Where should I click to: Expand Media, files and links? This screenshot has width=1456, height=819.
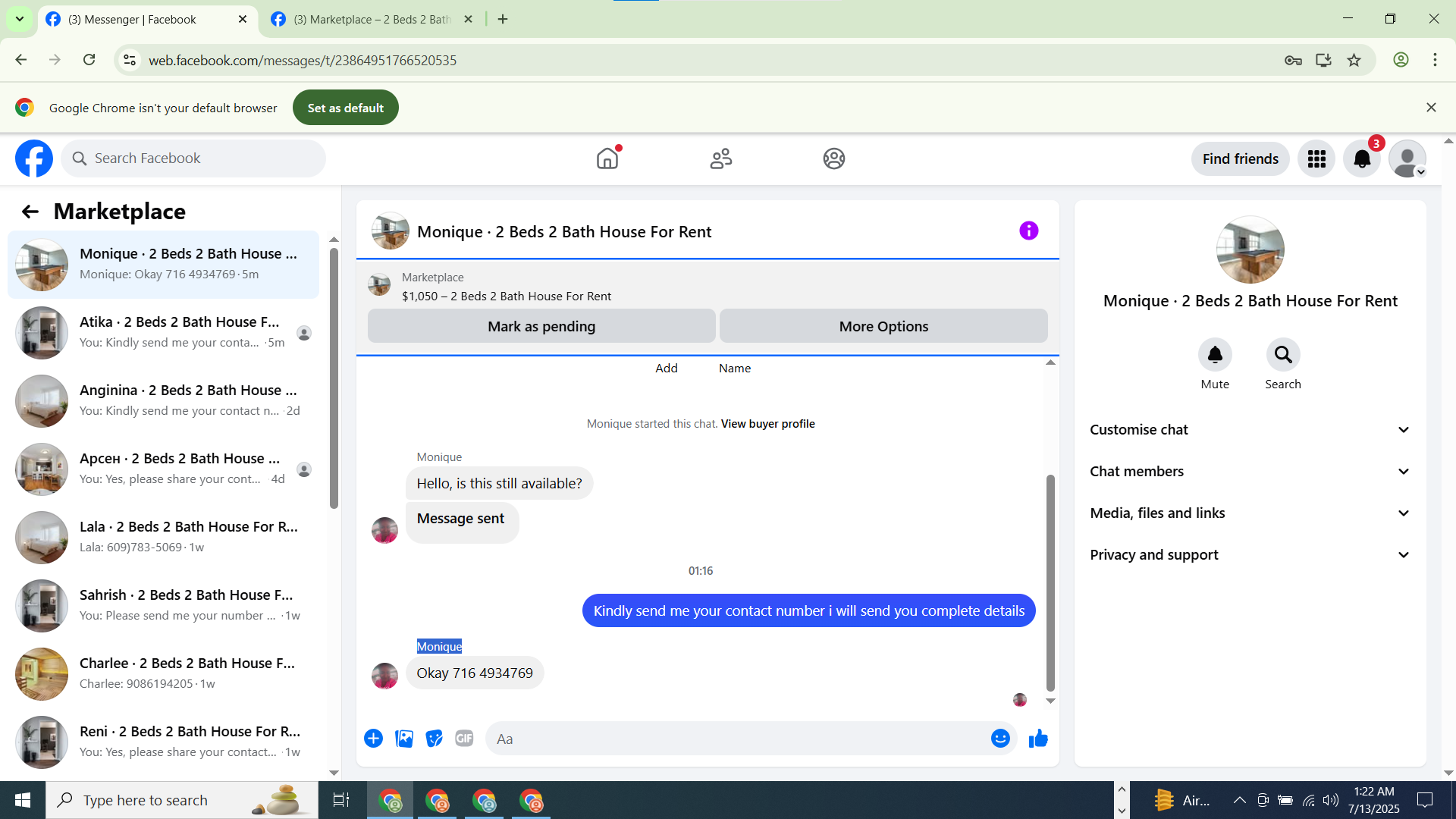(x=1250, y=513)
